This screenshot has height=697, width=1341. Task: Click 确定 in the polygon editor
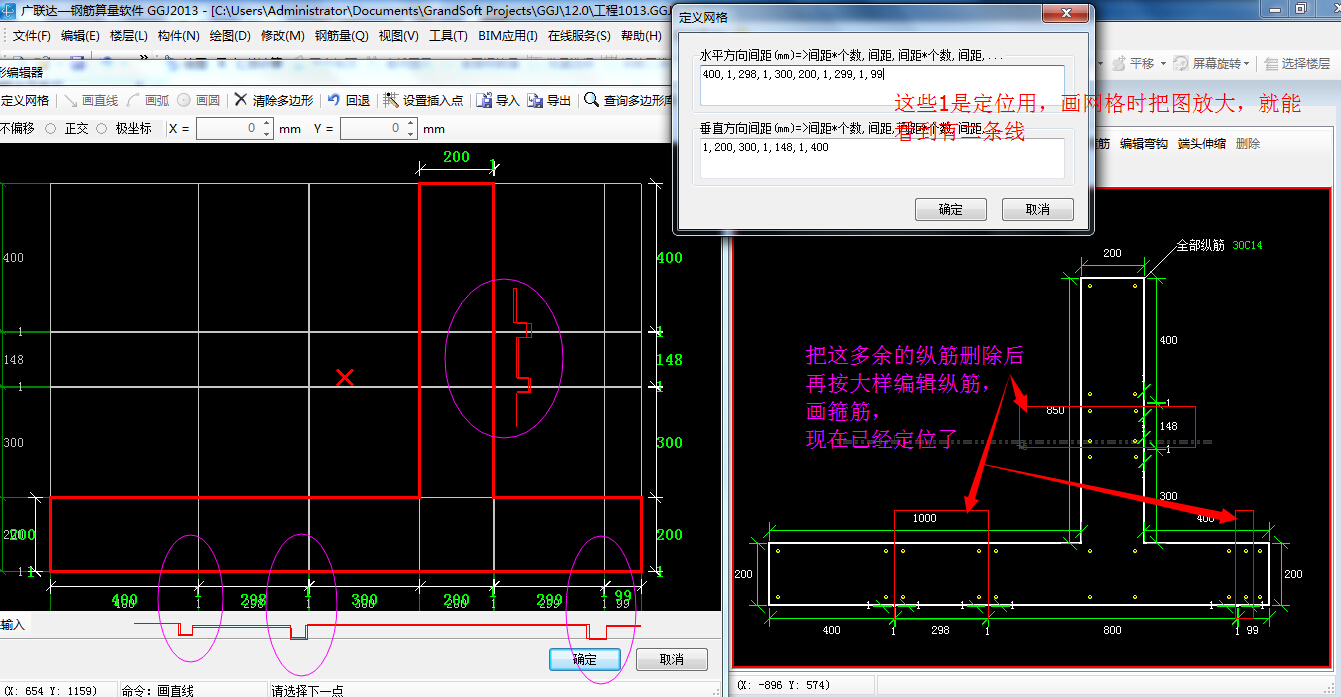tap(585, 659)
